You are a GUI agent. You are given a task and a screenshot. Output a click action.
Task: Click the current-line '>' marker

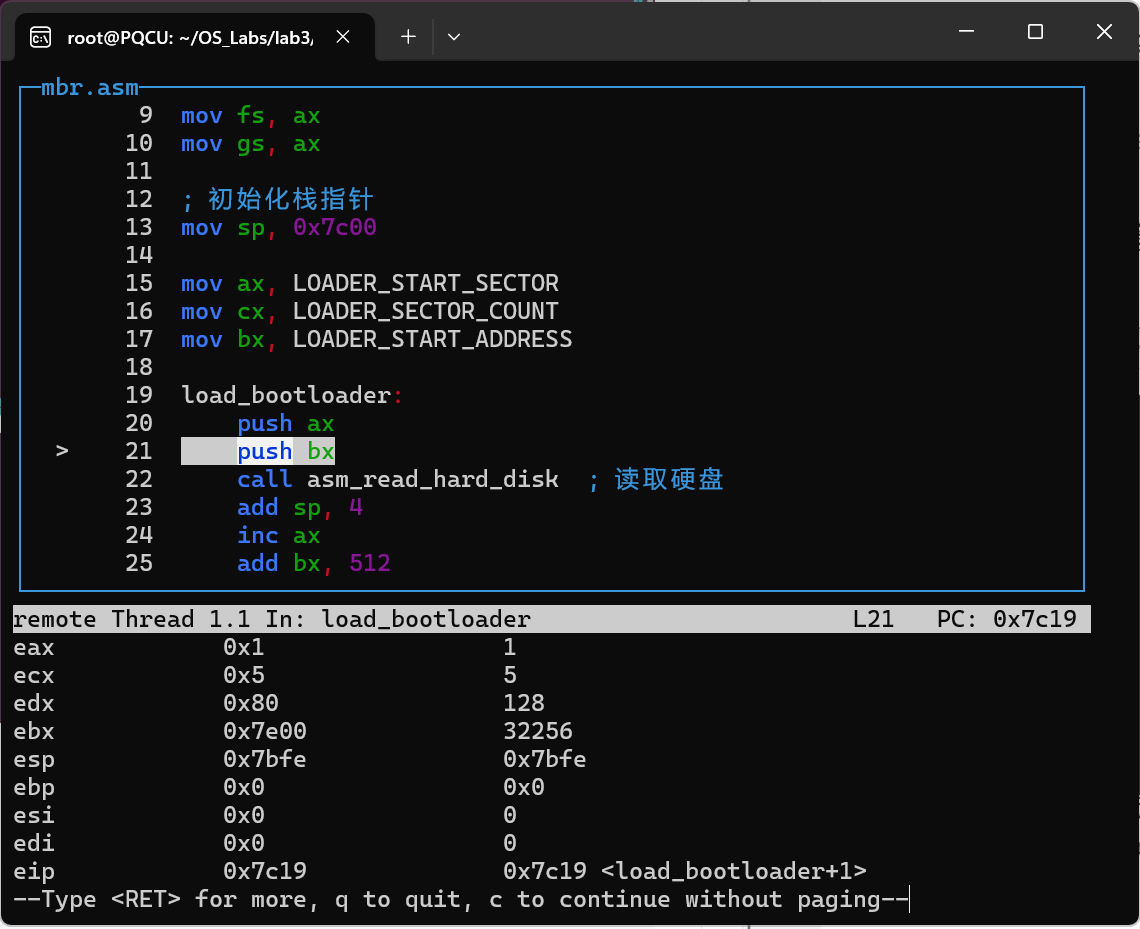pos(62,451)
